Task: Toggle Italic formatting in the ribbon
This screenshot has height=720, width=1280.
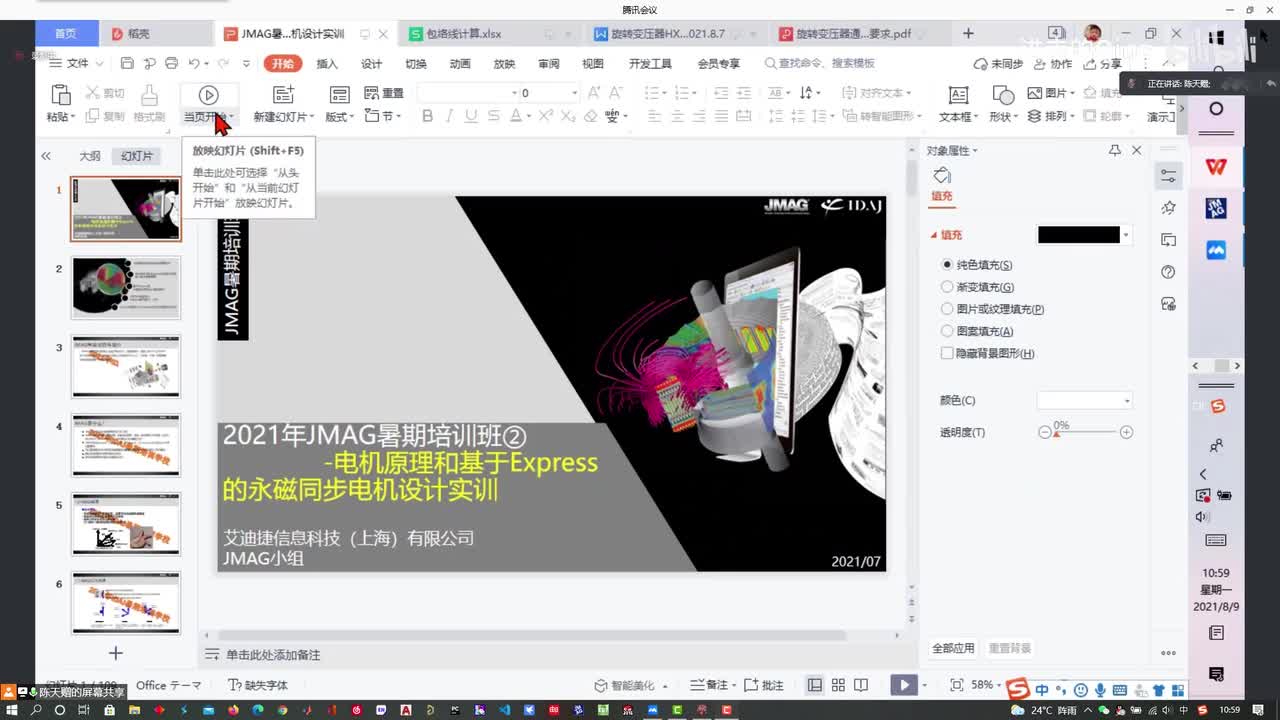Action: click(x=449, y=116)
